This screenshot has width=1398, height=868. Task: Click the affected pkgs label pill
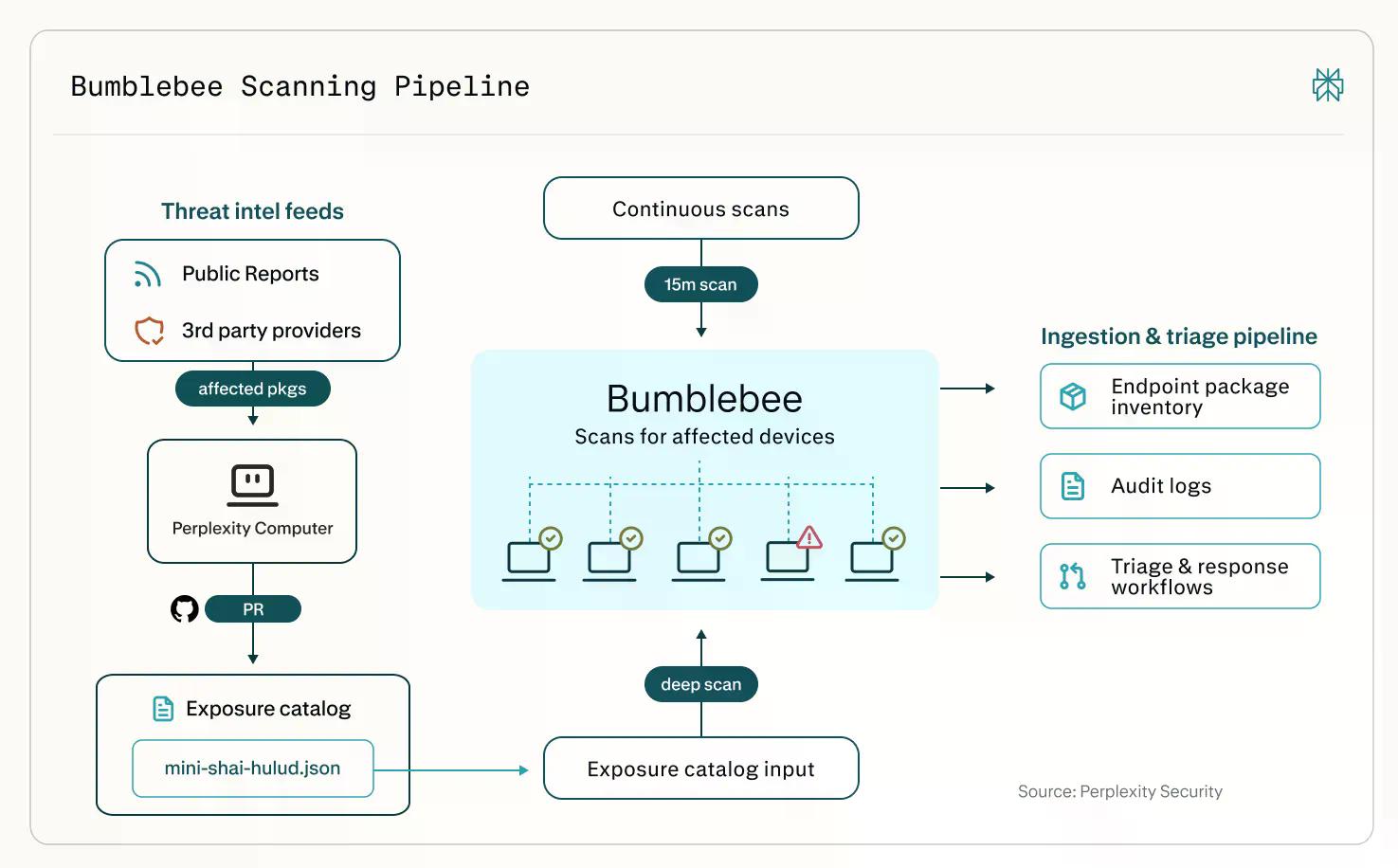pos(253,389)
